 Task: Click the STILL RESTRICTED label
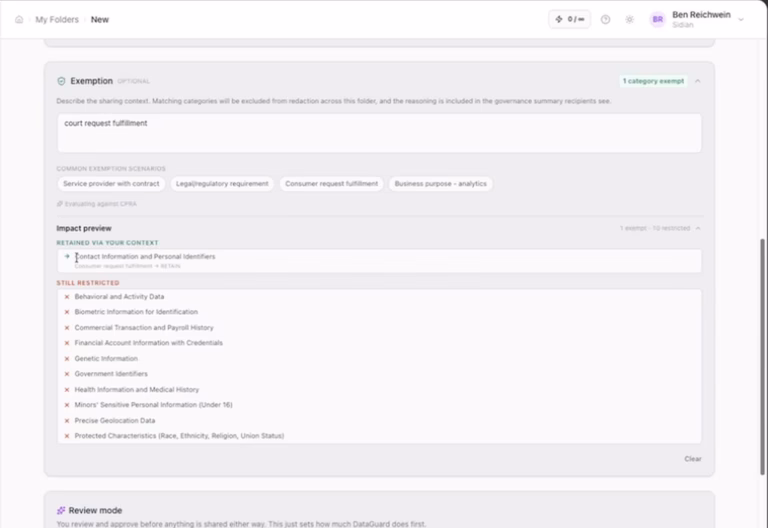tap(88, 283)
